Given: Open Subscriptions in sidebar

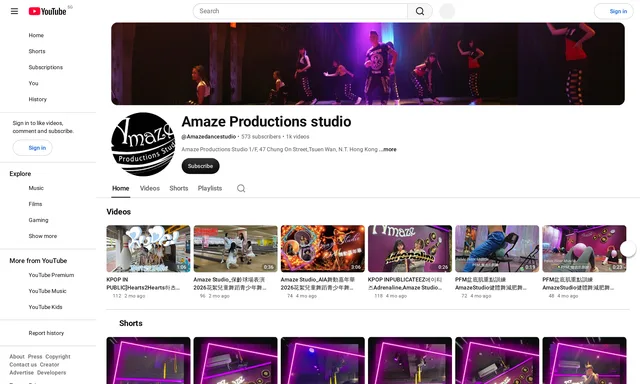Looking at the screenshot, I should pos(46,67).
